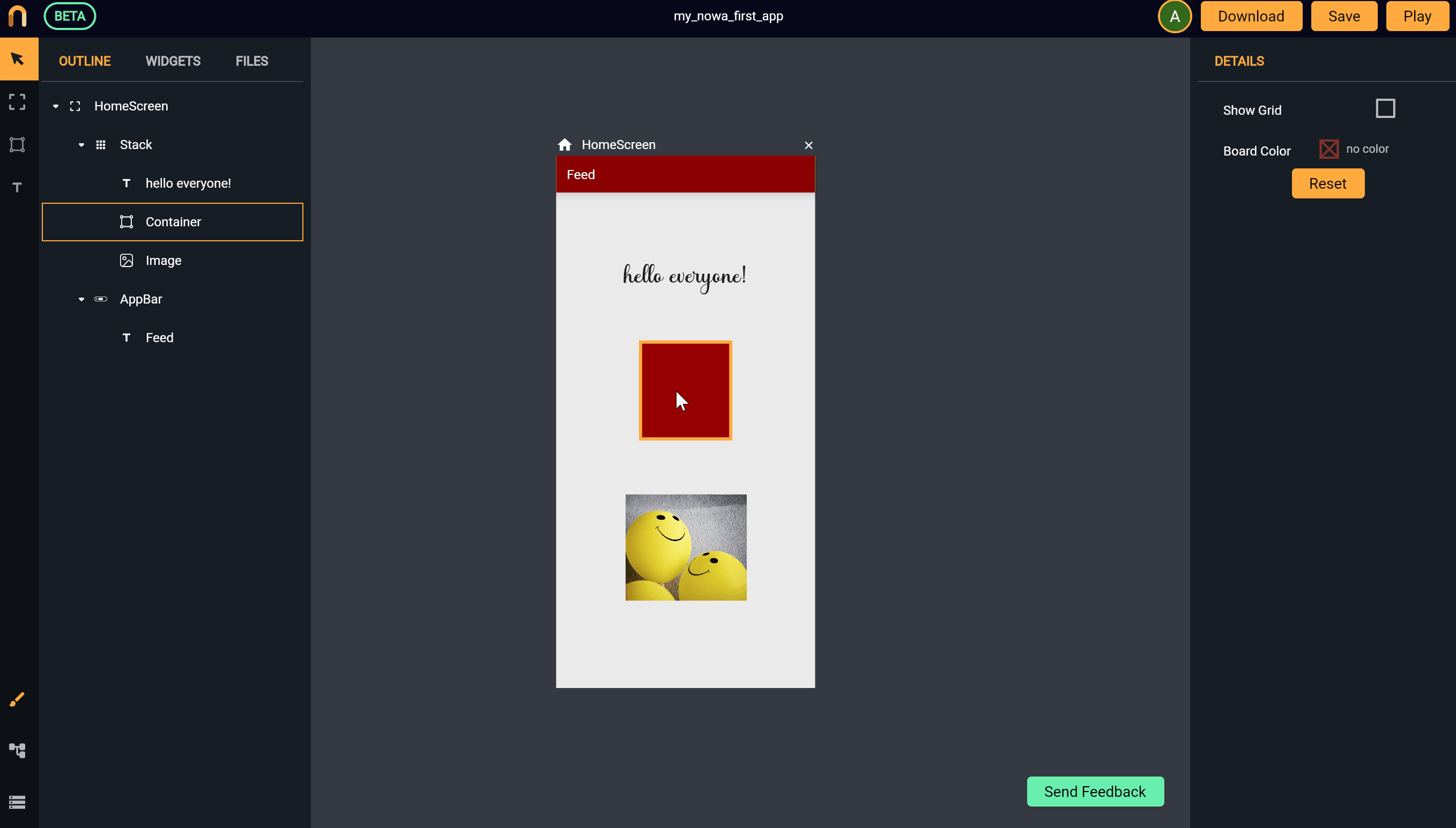Click the Send Feedback button
This screenshot has height=828, width=1456.
coord(1095,791)
